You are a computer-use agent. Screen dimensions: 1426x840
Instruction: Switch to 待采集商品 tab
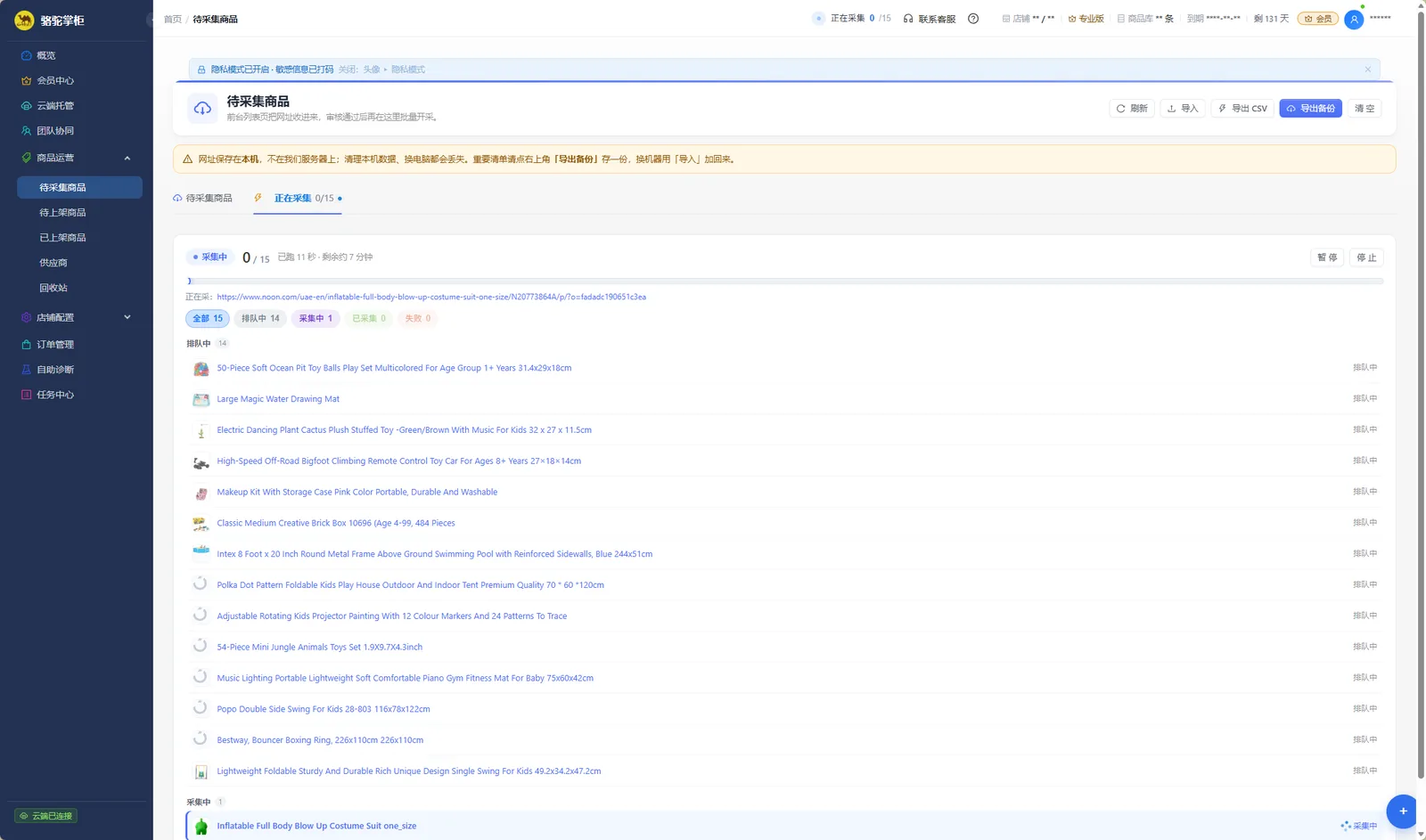click(x=202, y=198)
